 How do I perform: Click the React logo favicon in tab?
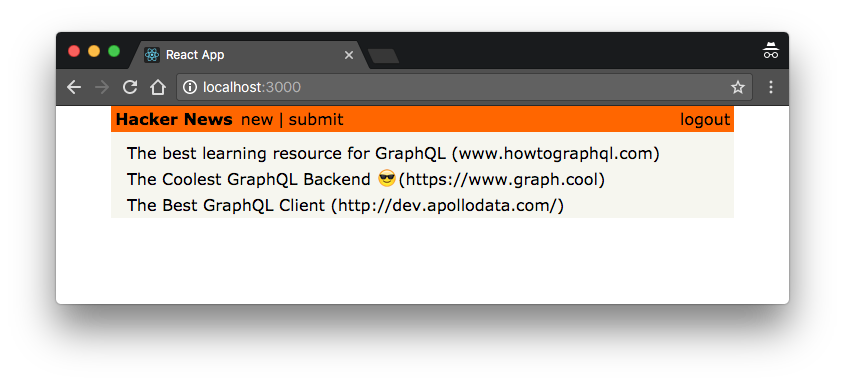(152, 55)
